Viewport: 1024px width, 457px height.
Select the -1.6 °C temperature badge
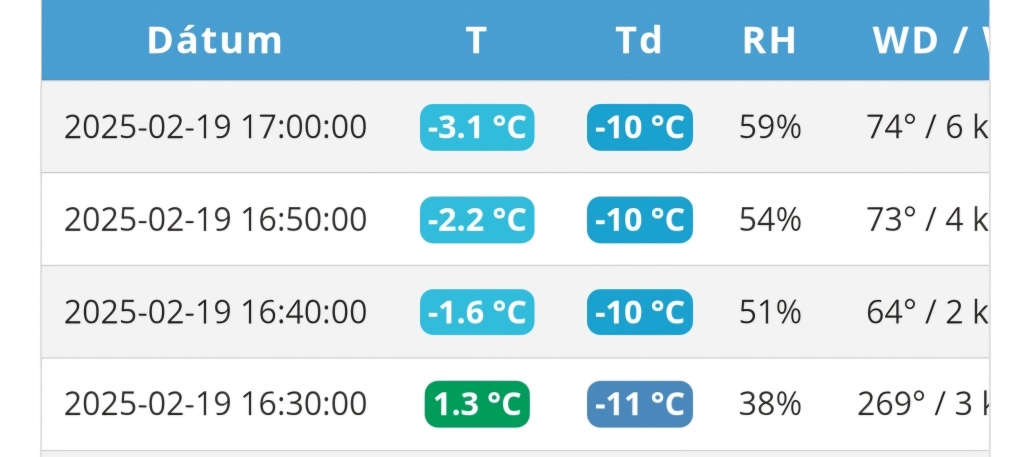(x=477, y=312)
